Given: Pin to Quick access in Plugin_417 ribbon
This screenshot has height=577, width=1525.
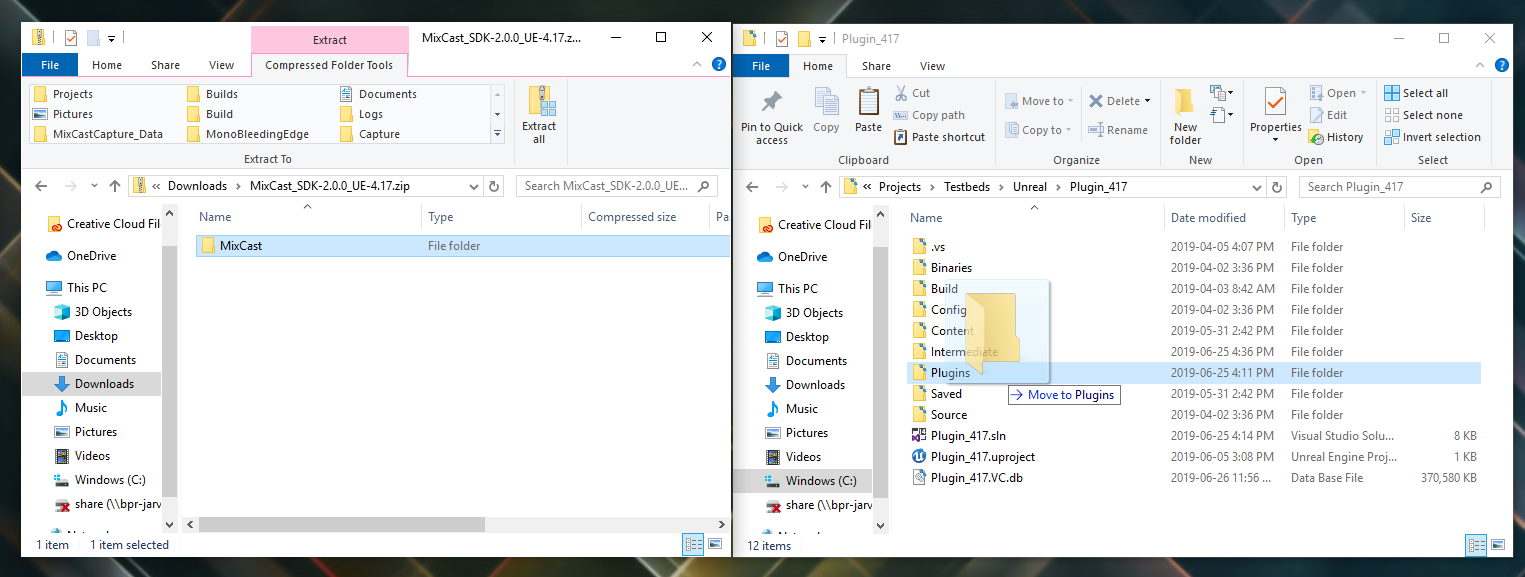Looking at the screenshot, I should 772,117.
